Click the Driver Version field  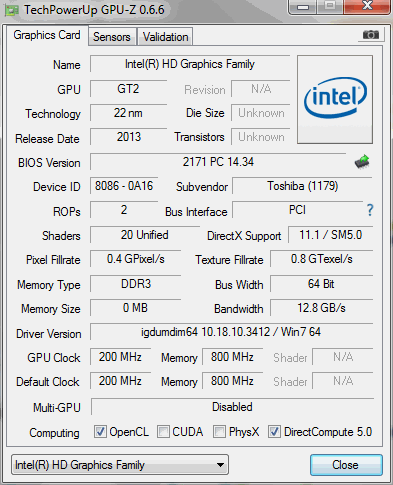click(x=231, y=332)
